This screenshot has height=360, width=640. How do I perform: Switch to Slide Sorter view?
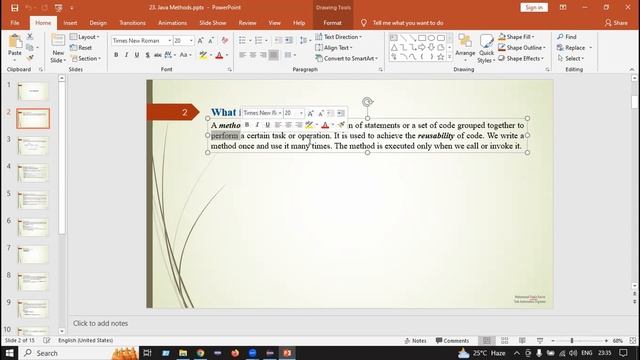click(x=504, y=340)
